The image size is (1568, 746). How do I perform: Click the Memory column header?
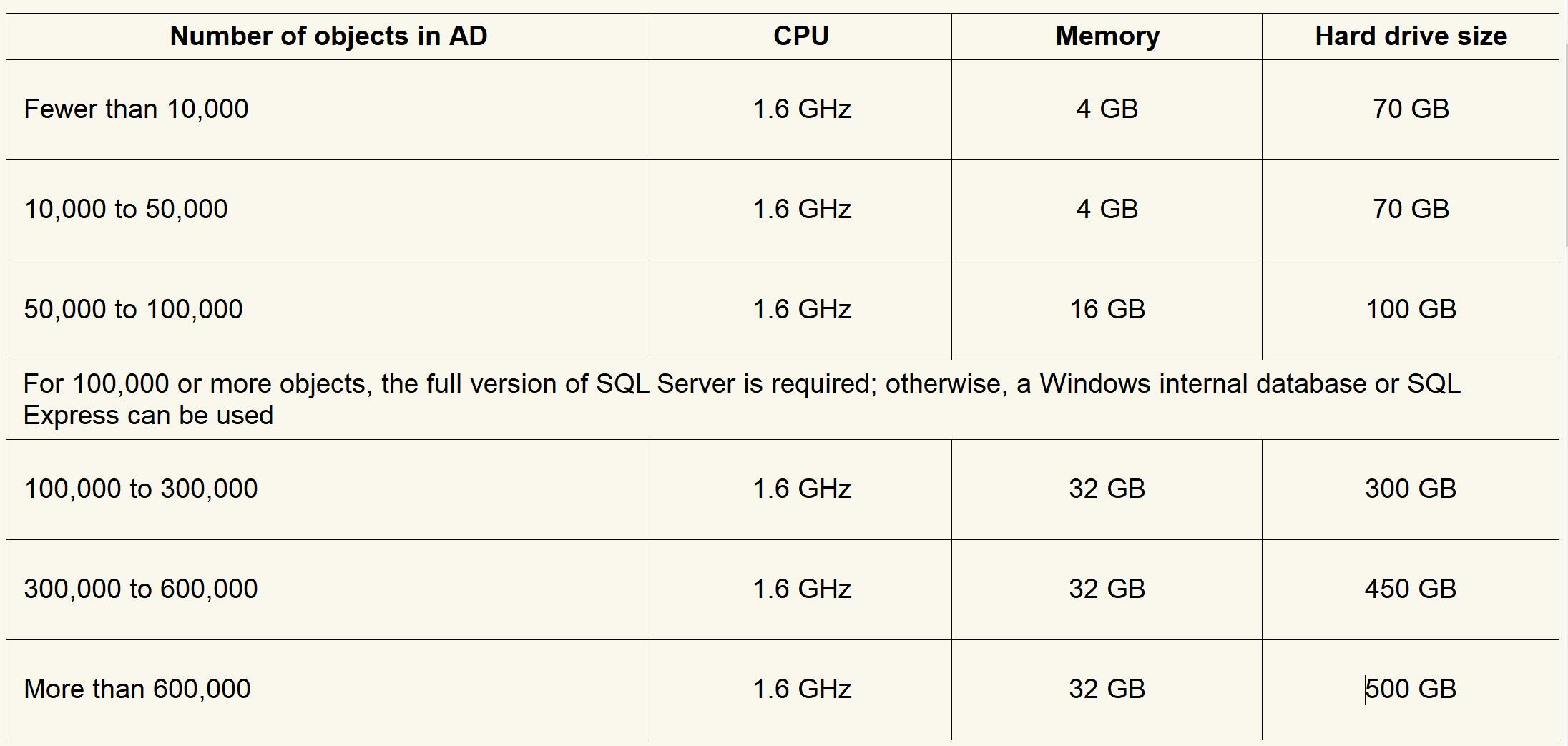click(x=1107, y=36)
